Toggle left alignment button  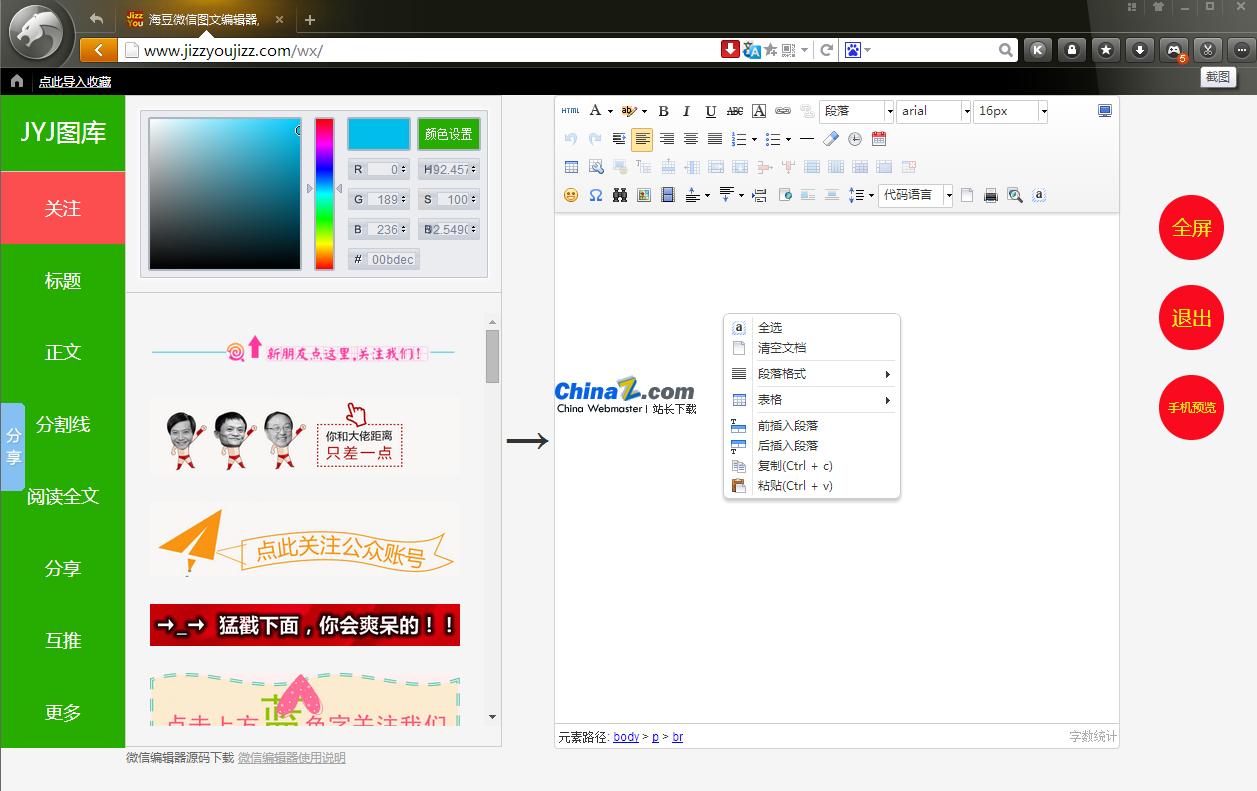(642, 139)
